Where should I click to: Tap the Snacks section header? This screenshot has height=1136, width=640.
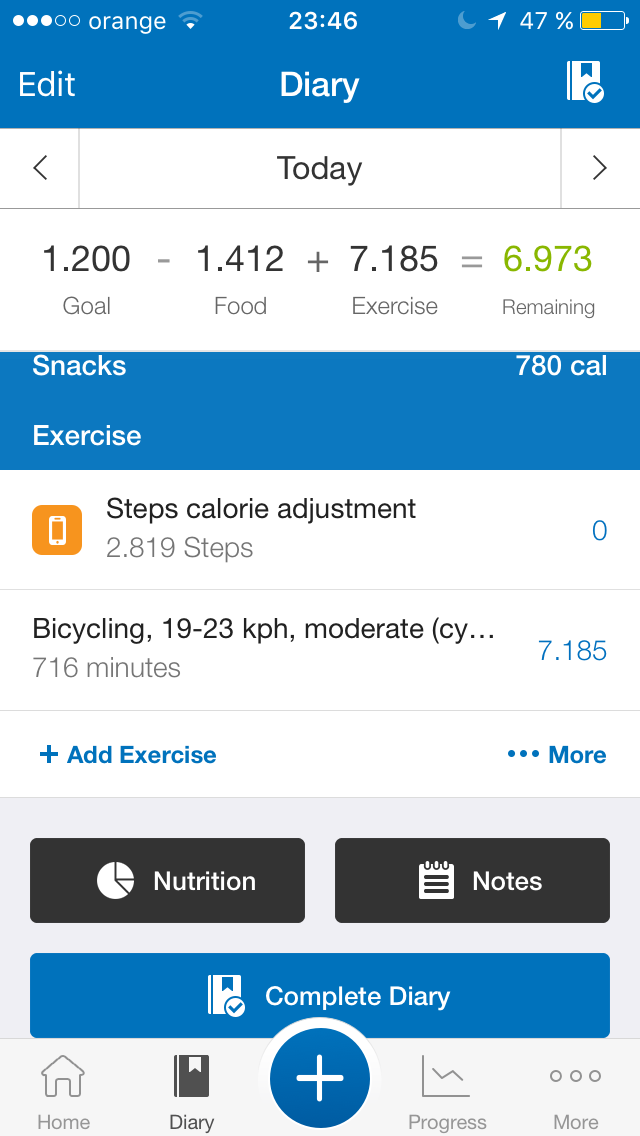pyautogui.click(x=80, y=366)
